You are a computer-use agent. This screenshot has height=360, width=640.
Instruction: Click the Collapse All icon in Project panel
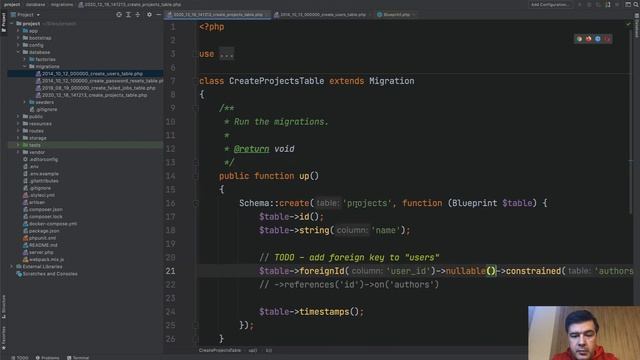click(x=138, y=15)
